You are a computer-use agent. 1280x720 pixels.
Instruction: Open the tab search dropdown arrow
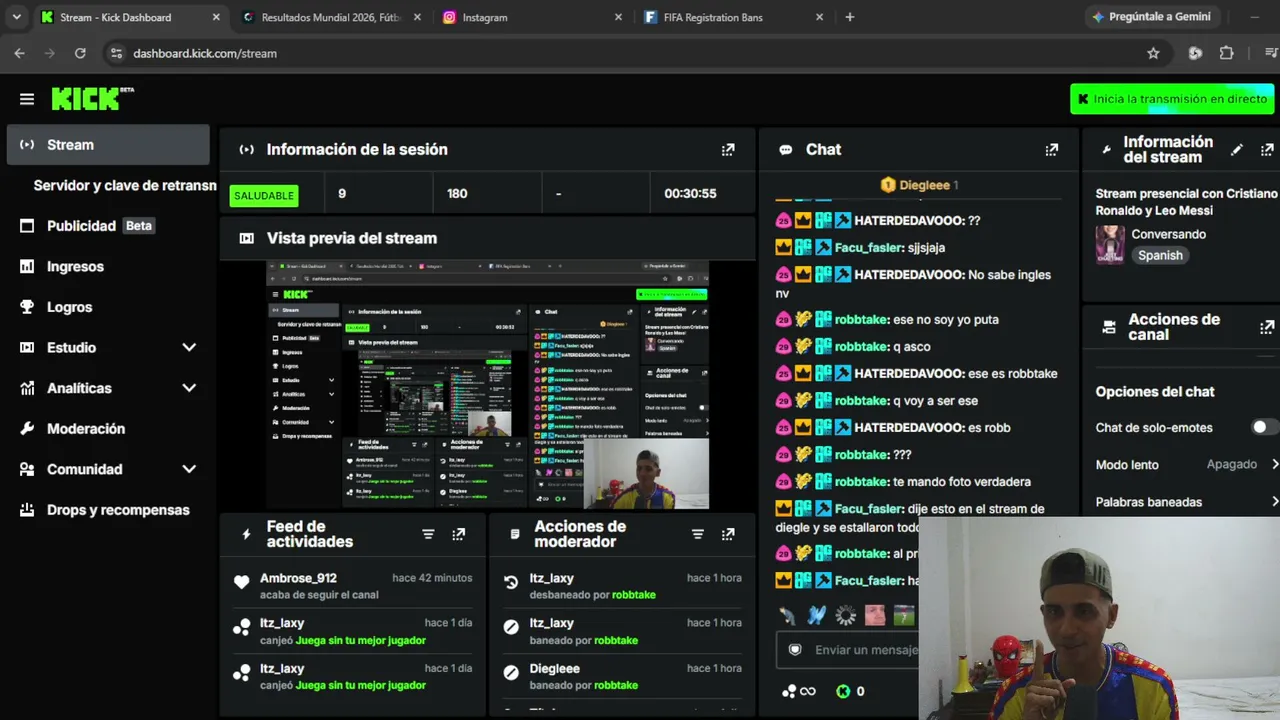click(17, 17)
